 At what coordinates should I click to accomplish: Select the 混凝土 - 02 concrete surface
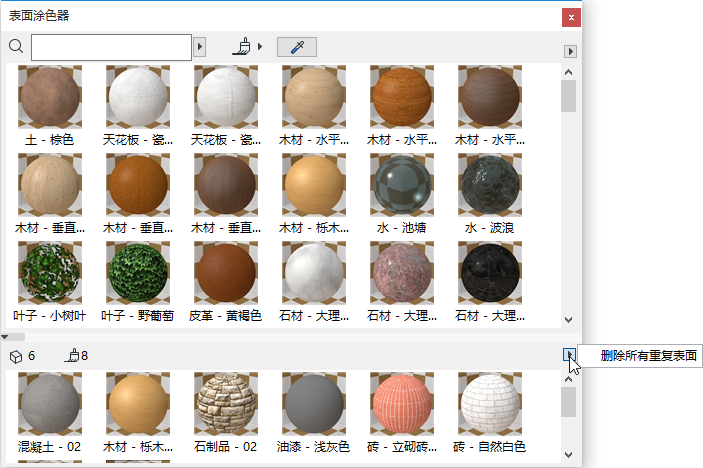49,404
